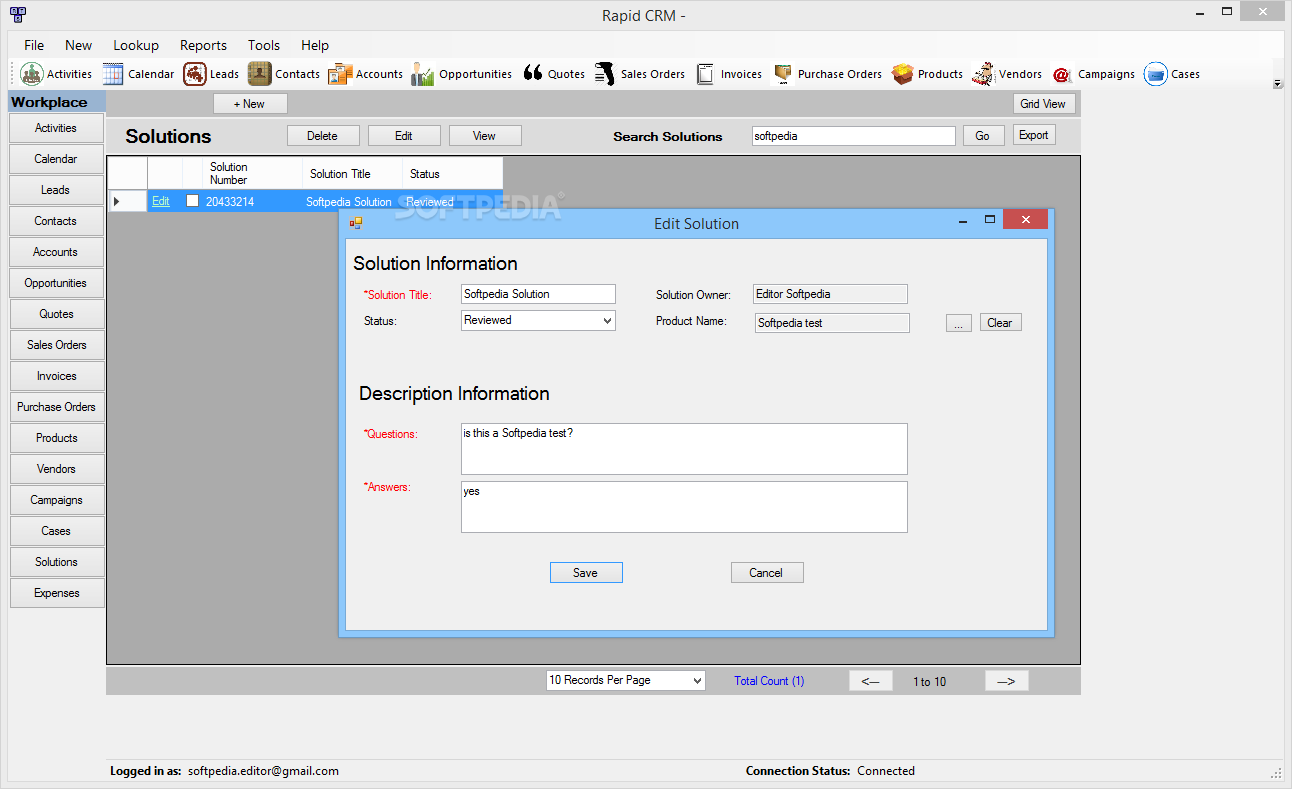1292x789 pixels.
Task: Sort by the Status column header
Action: [x=452, y=173]
